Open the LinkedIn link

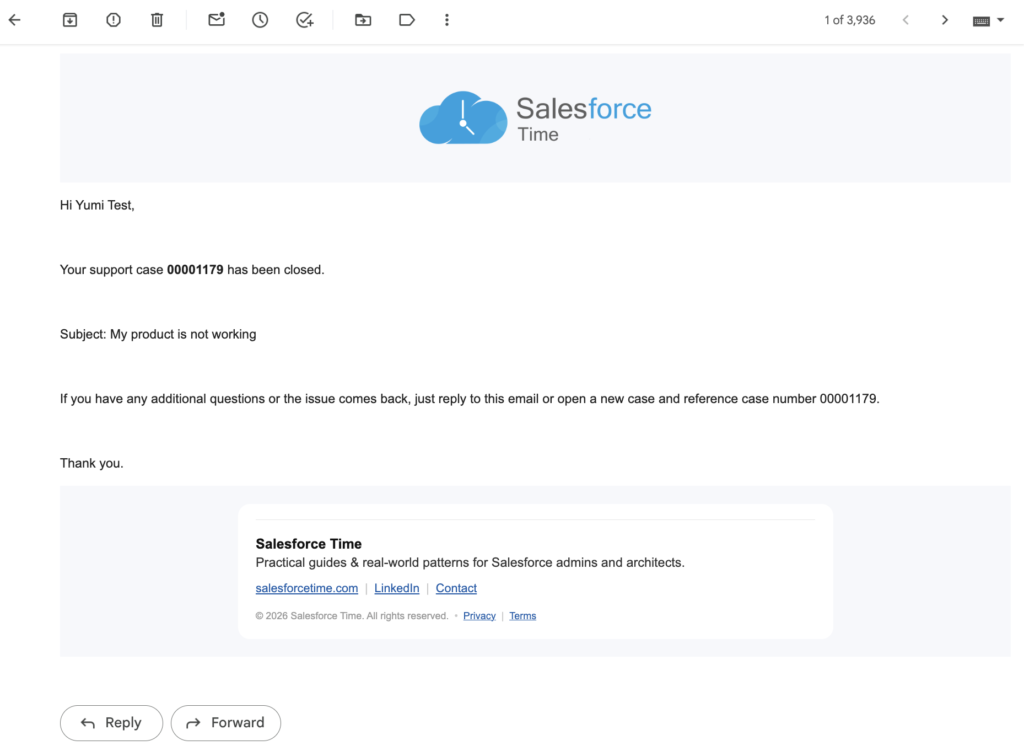[397, 588]
